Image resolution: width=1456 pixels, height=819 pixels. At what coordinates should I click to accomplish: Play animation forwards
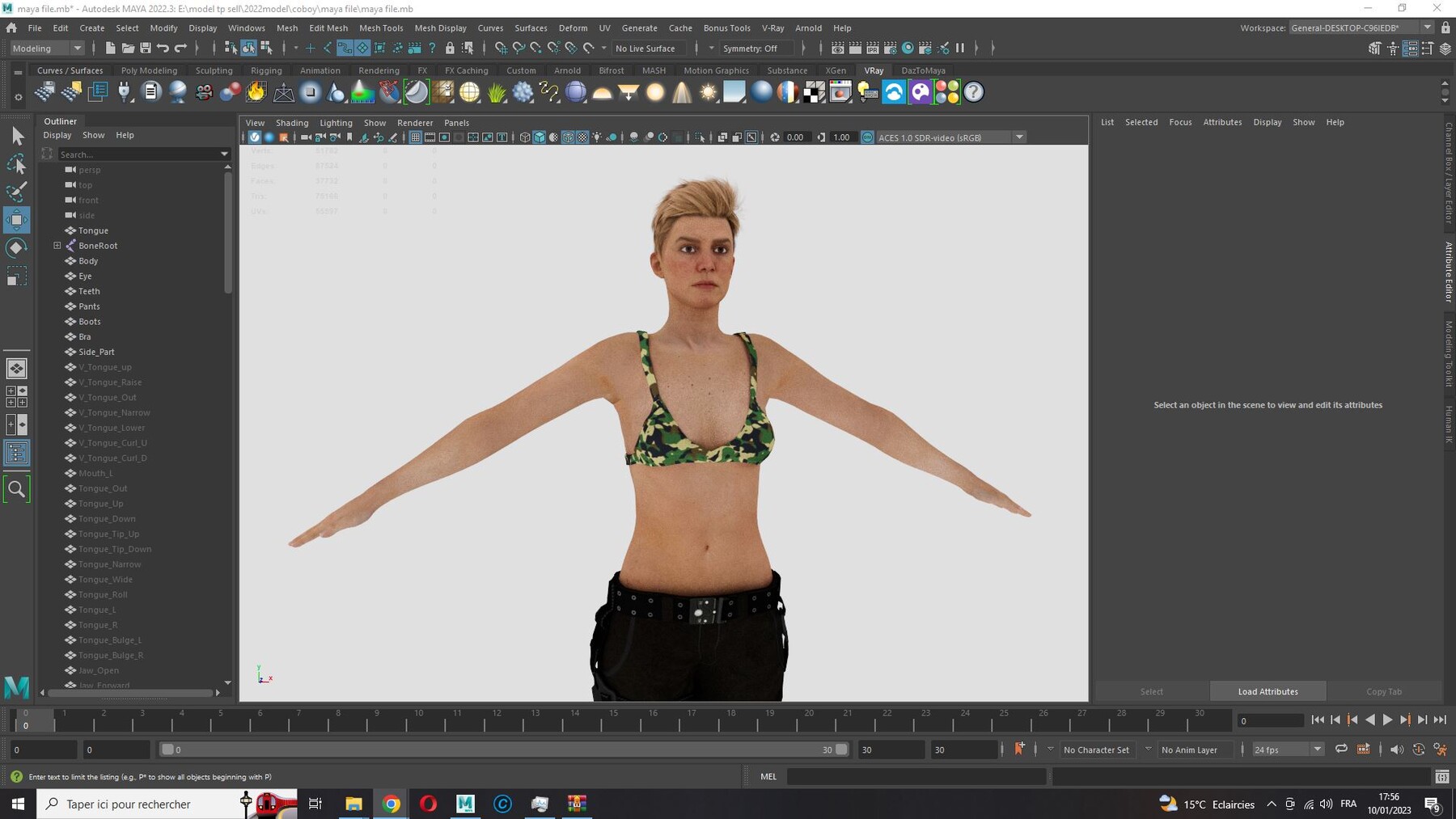pos(1387,720)
